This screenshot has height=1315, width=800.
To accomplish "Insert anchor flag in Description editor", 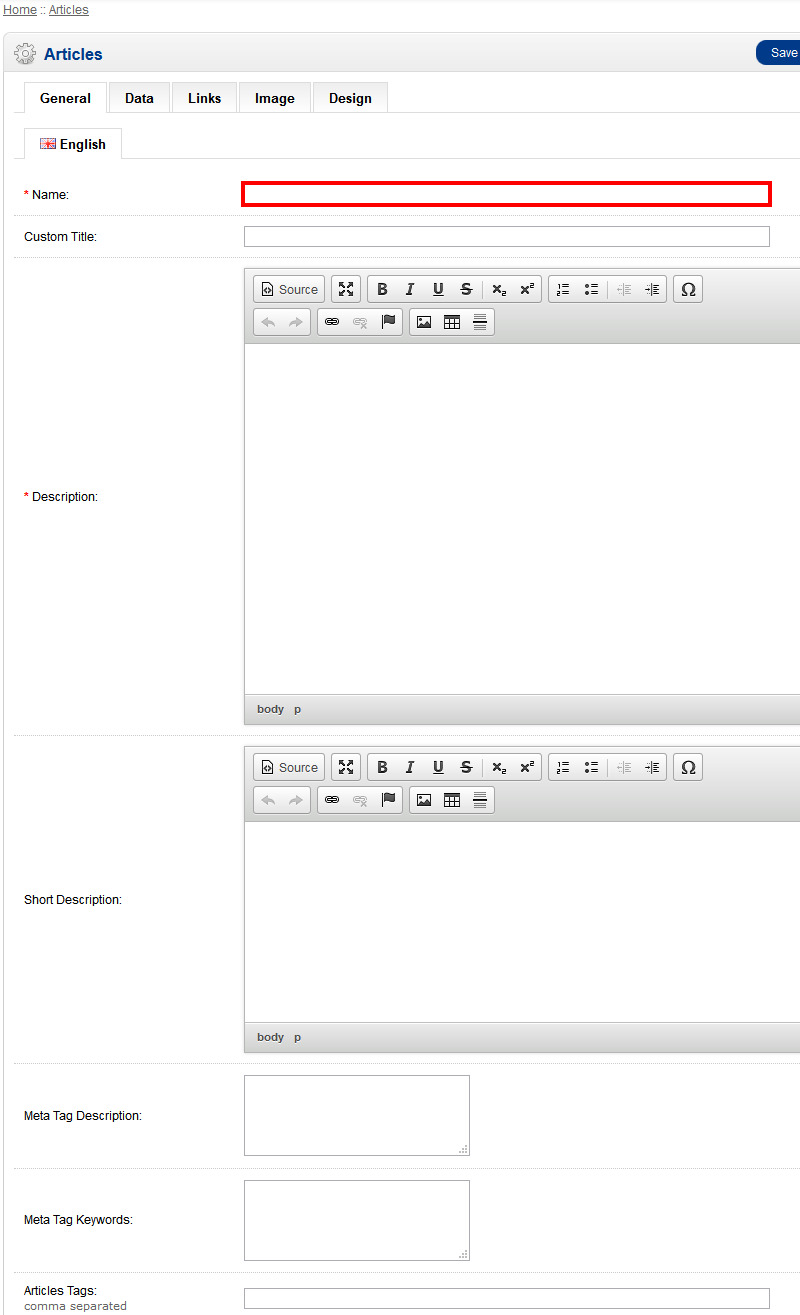I will pyautogui.click(x=389, y=322).
